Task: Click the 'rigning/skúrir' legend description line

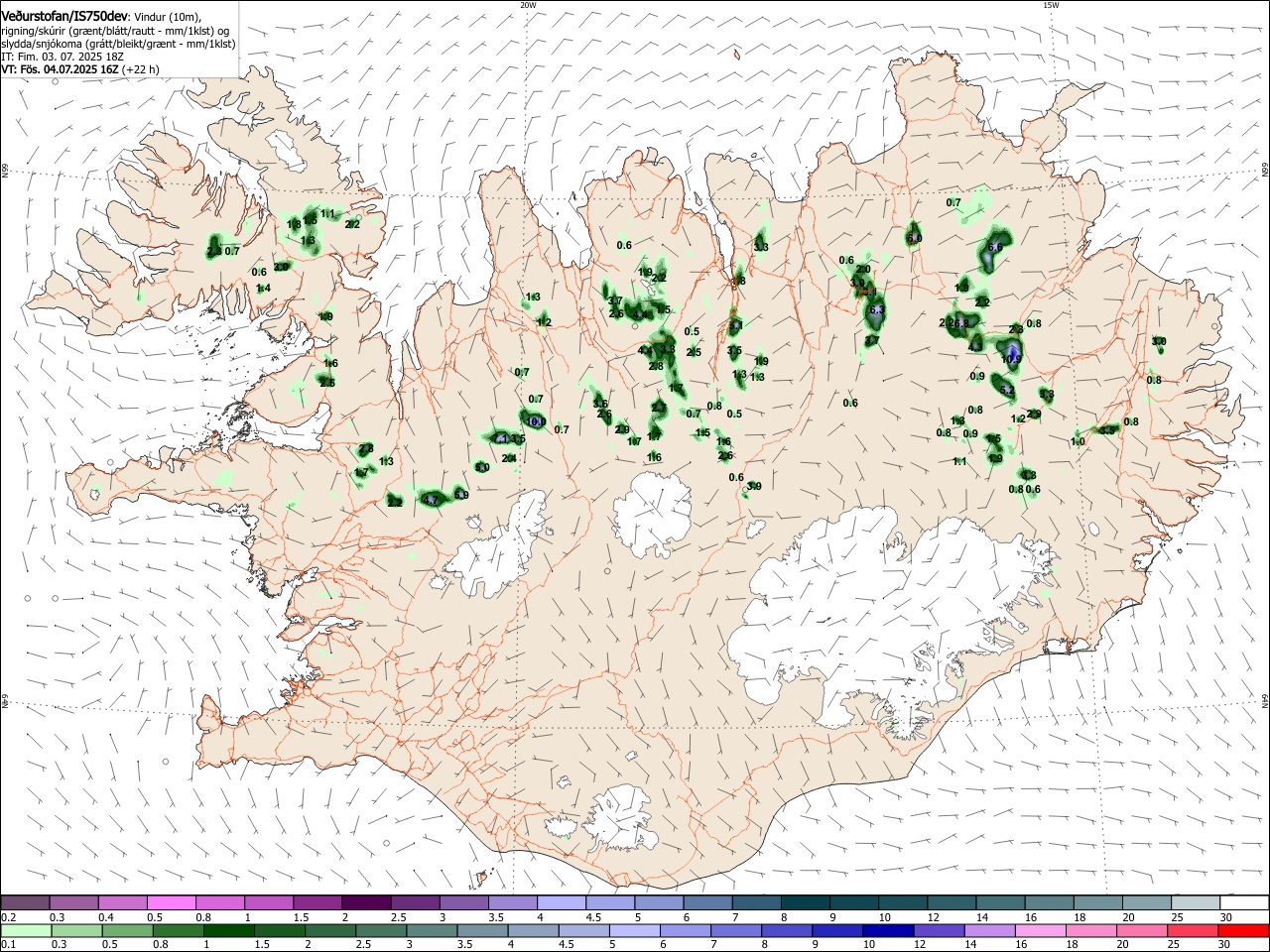Action: click(115, 31)
